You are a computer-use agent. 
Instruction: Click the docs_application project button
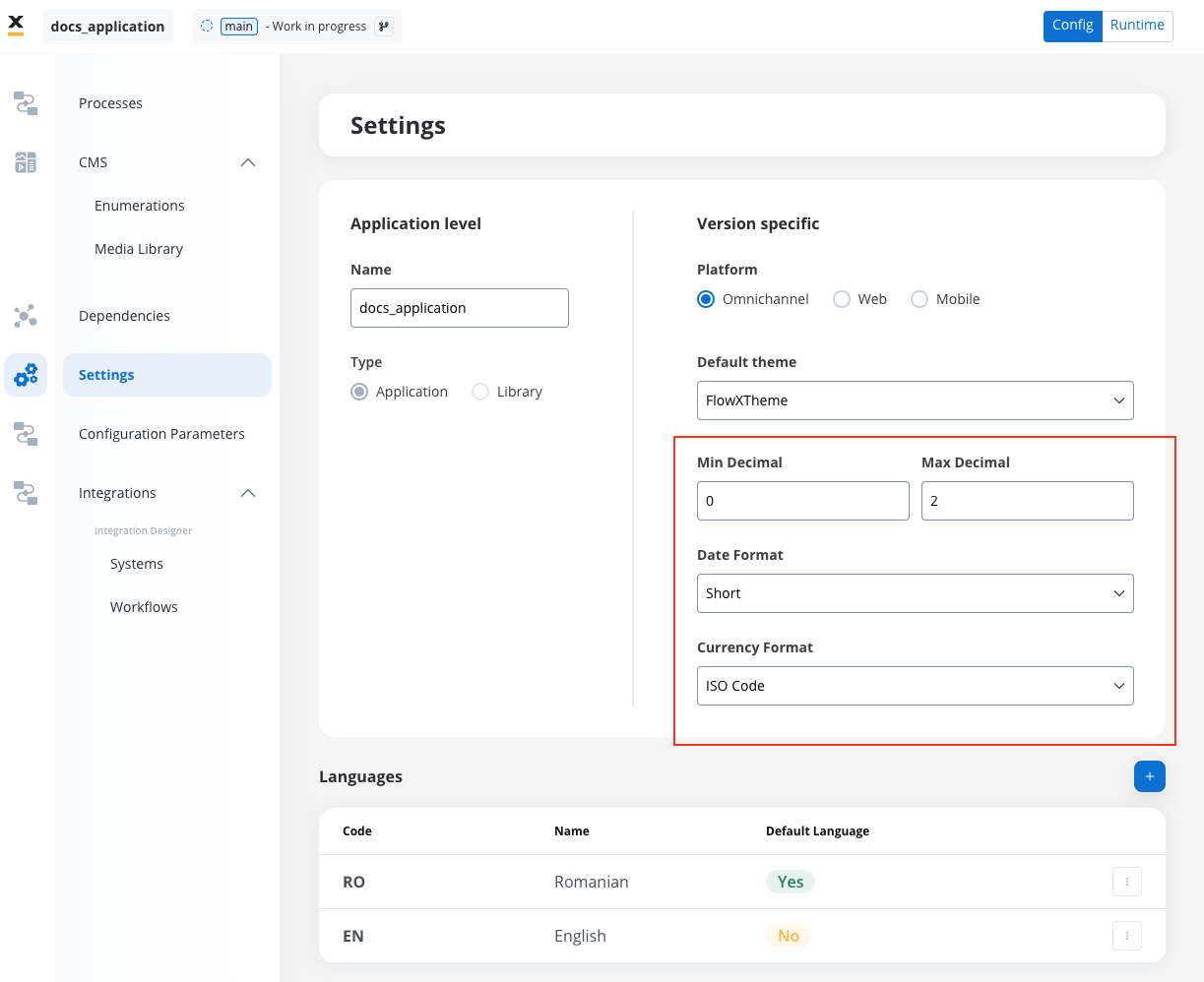pos(108,27)
